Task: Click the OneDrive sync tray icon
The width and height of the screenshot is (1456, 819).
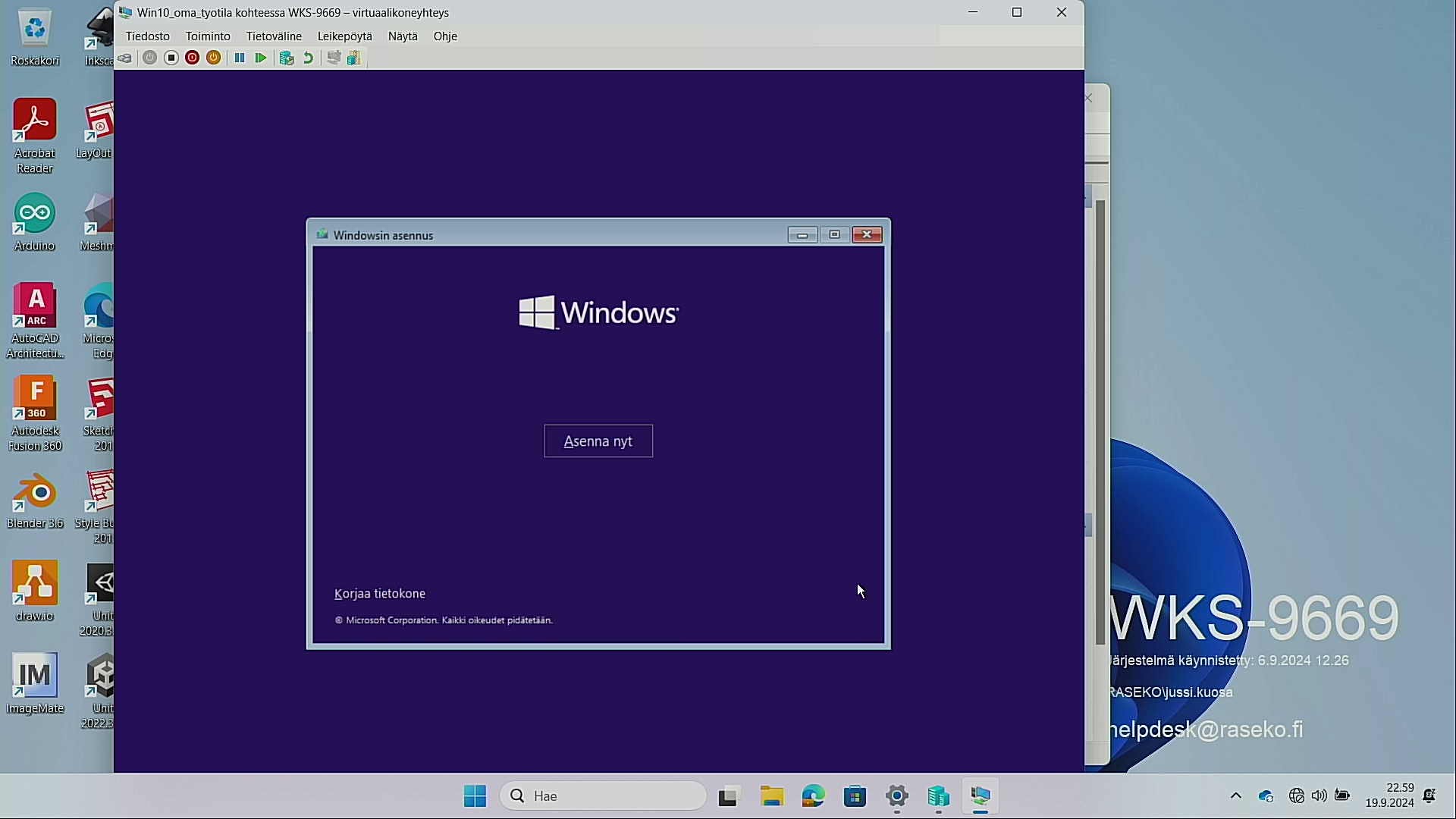Action: click(x=1266, y=796)
